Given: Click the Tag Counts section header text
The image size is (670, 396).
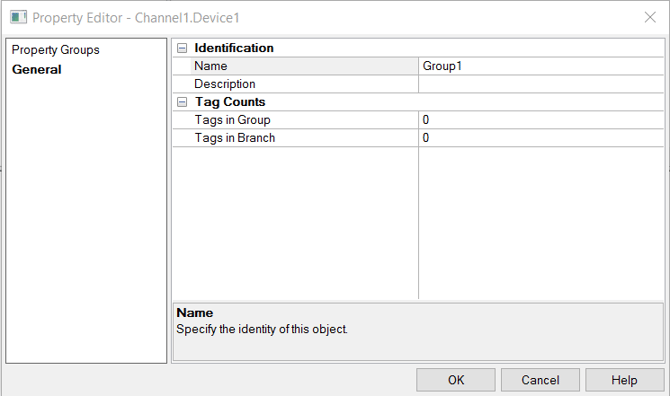Looking at the screenshot, I should coord(230,102).
